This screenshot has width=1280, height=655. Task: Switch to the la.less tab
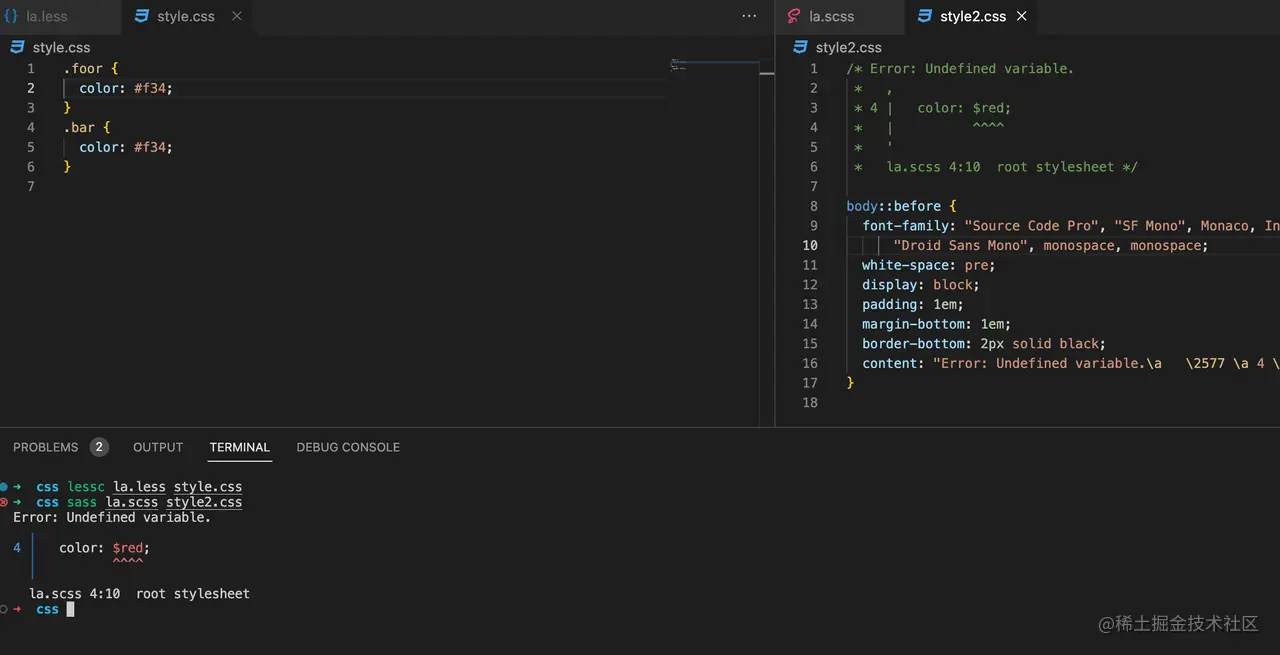48,16
